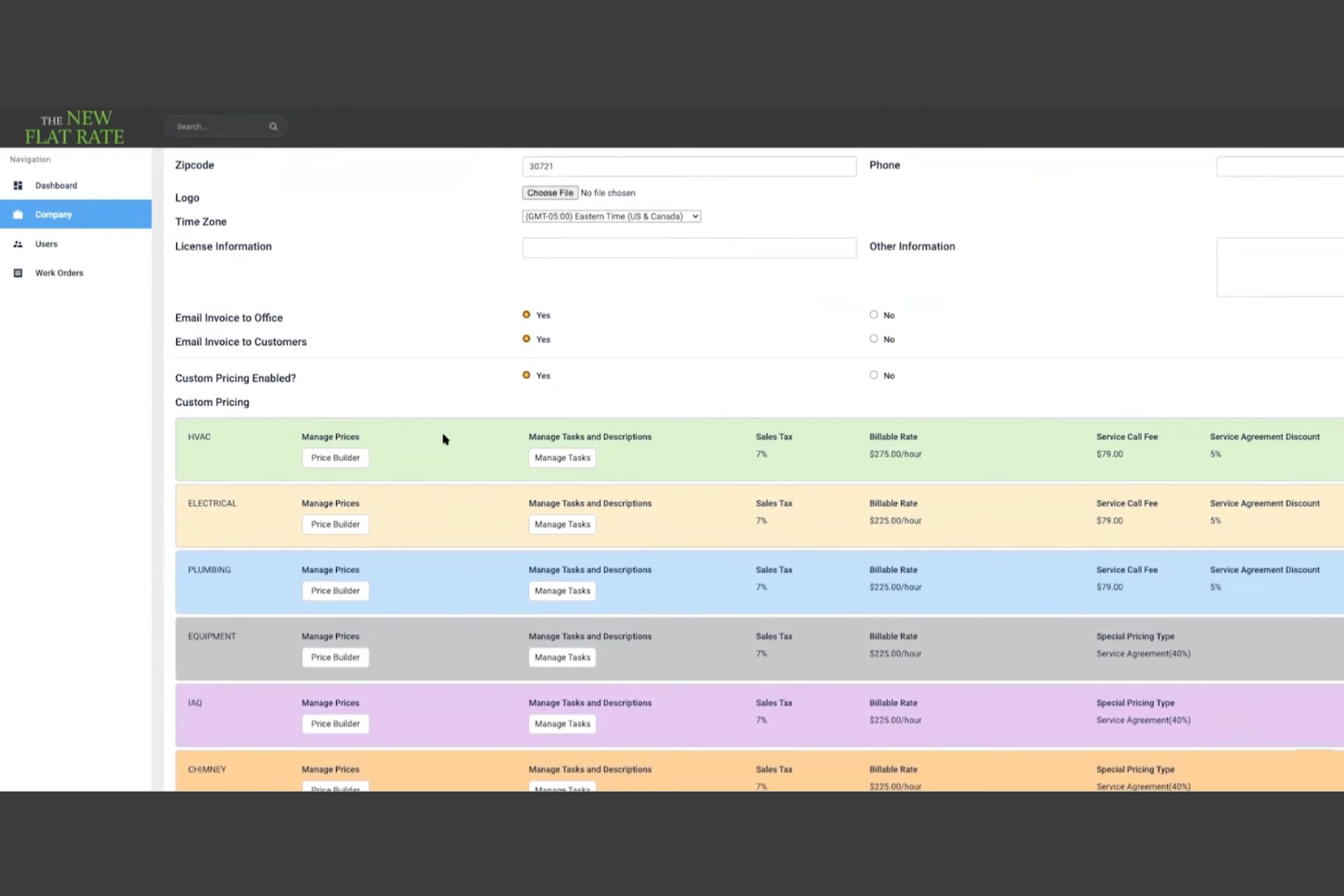Image resolution: width=1344 pixels, height=896 pixels.
Task: Click Manage Tasks in the IAQ row
Action: coord(561,724)
